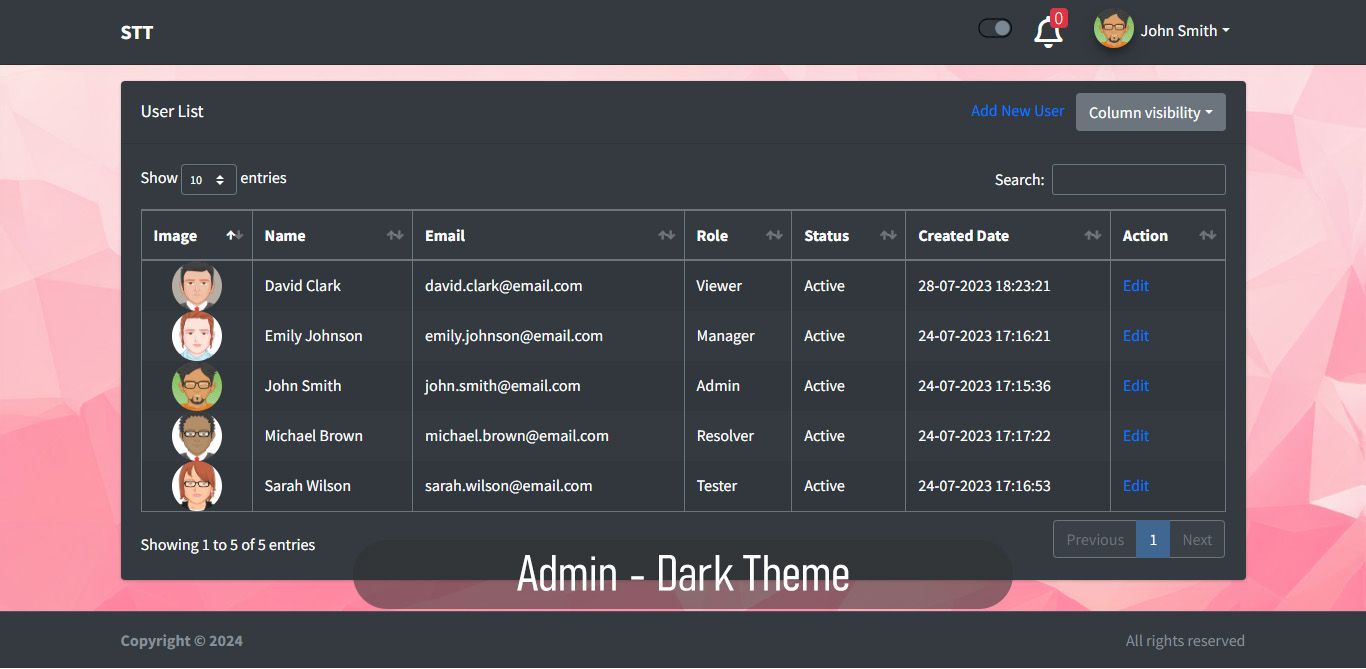
Task: Click John Smith's avatar in header
Action: [x=1113, y=30]
